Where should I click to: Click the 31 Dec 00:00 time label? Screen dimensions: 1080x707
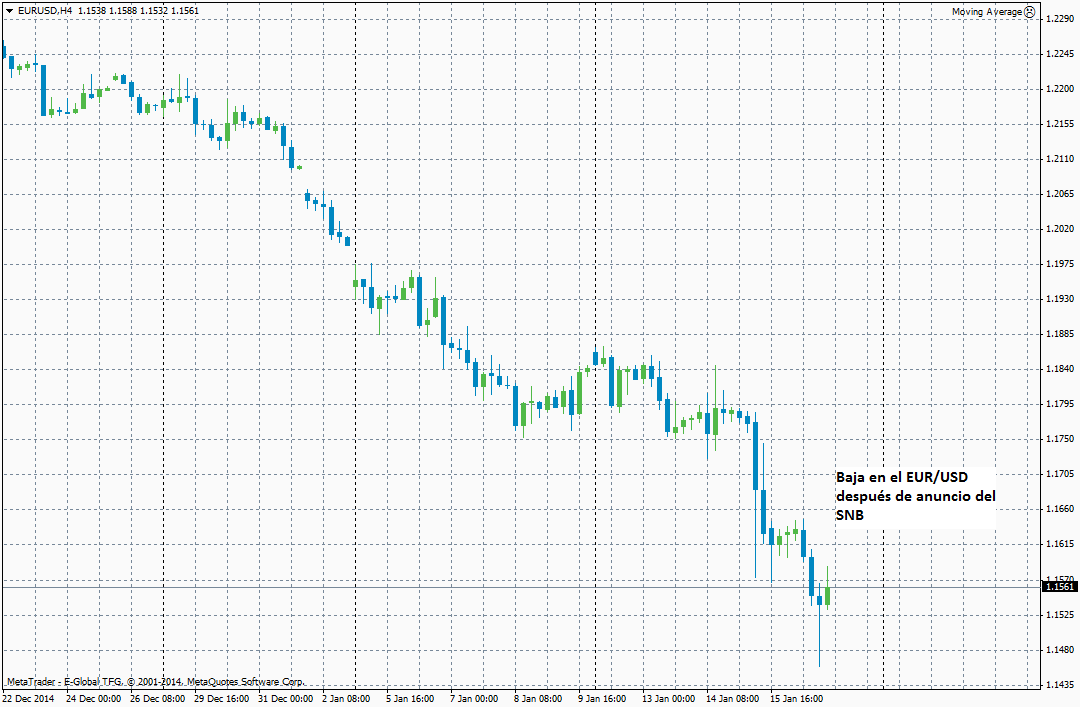click(x=285, y=699)
